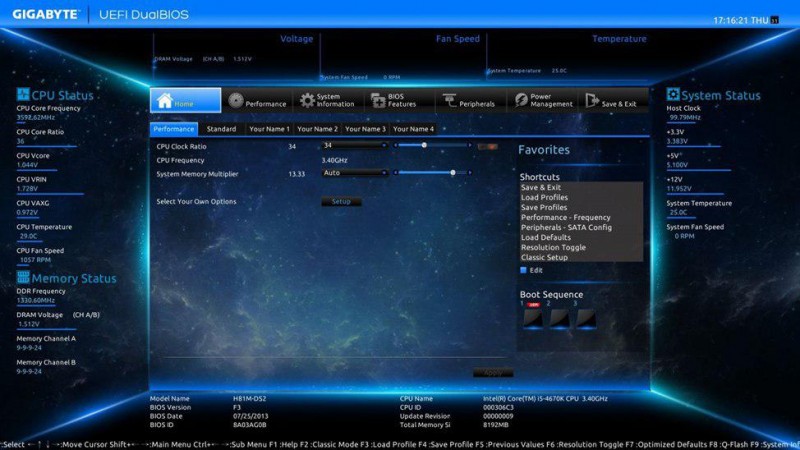Screen dimensions: 800x450
Task: Click CPU Vcore 1.044V reading
Action: [27, 165]
